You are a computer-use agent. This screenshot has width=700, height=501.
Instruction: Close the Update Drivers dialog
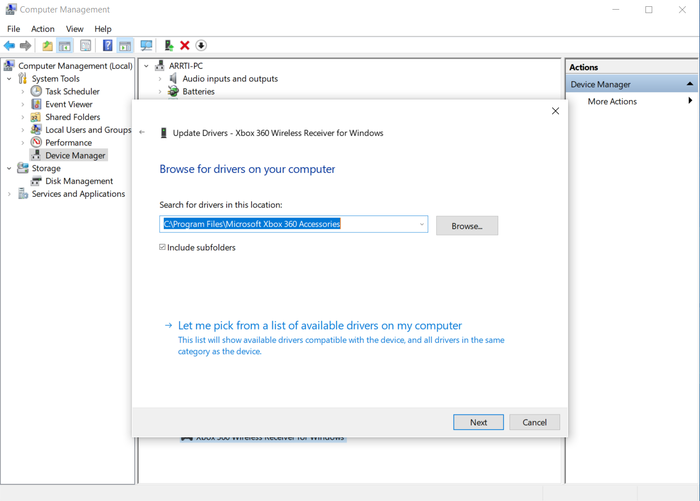[555, 111]
